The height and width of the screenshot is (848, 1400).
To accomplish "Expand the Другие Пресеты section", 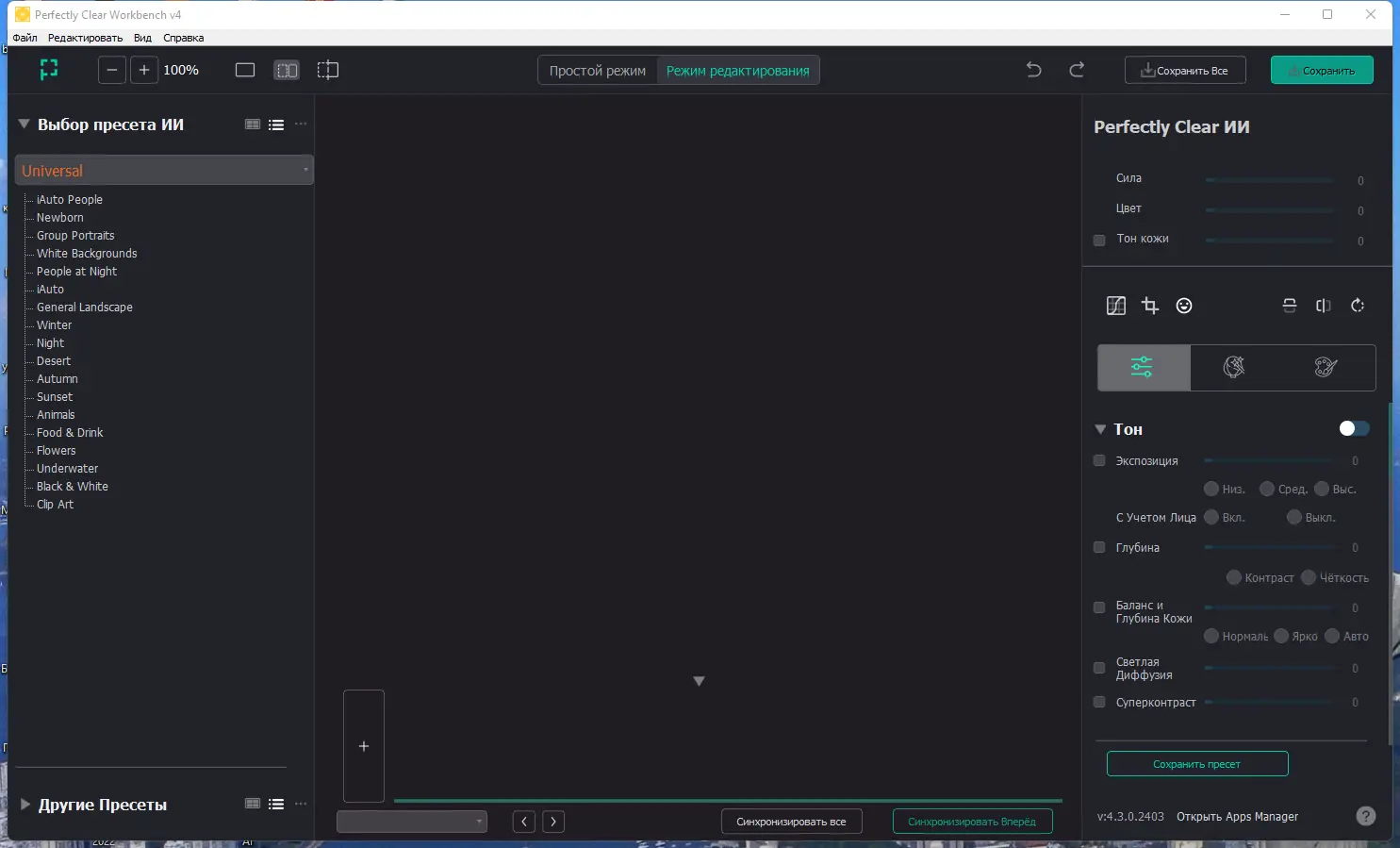I will click(25, 805).
